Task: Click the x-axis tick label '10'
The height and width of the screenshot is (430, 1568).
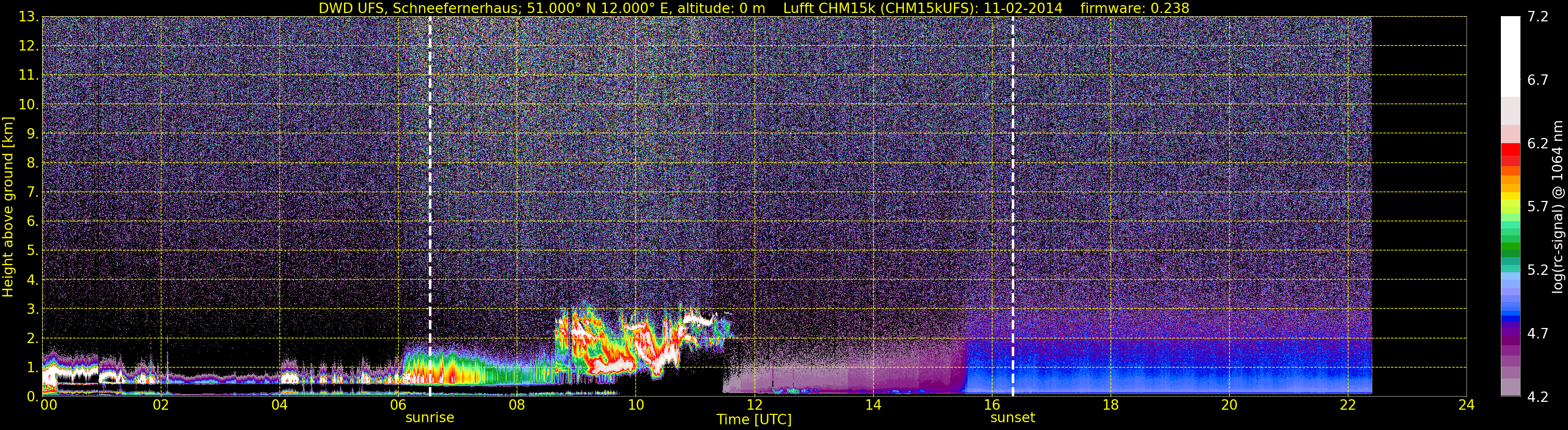Action: tap(635, 405)
